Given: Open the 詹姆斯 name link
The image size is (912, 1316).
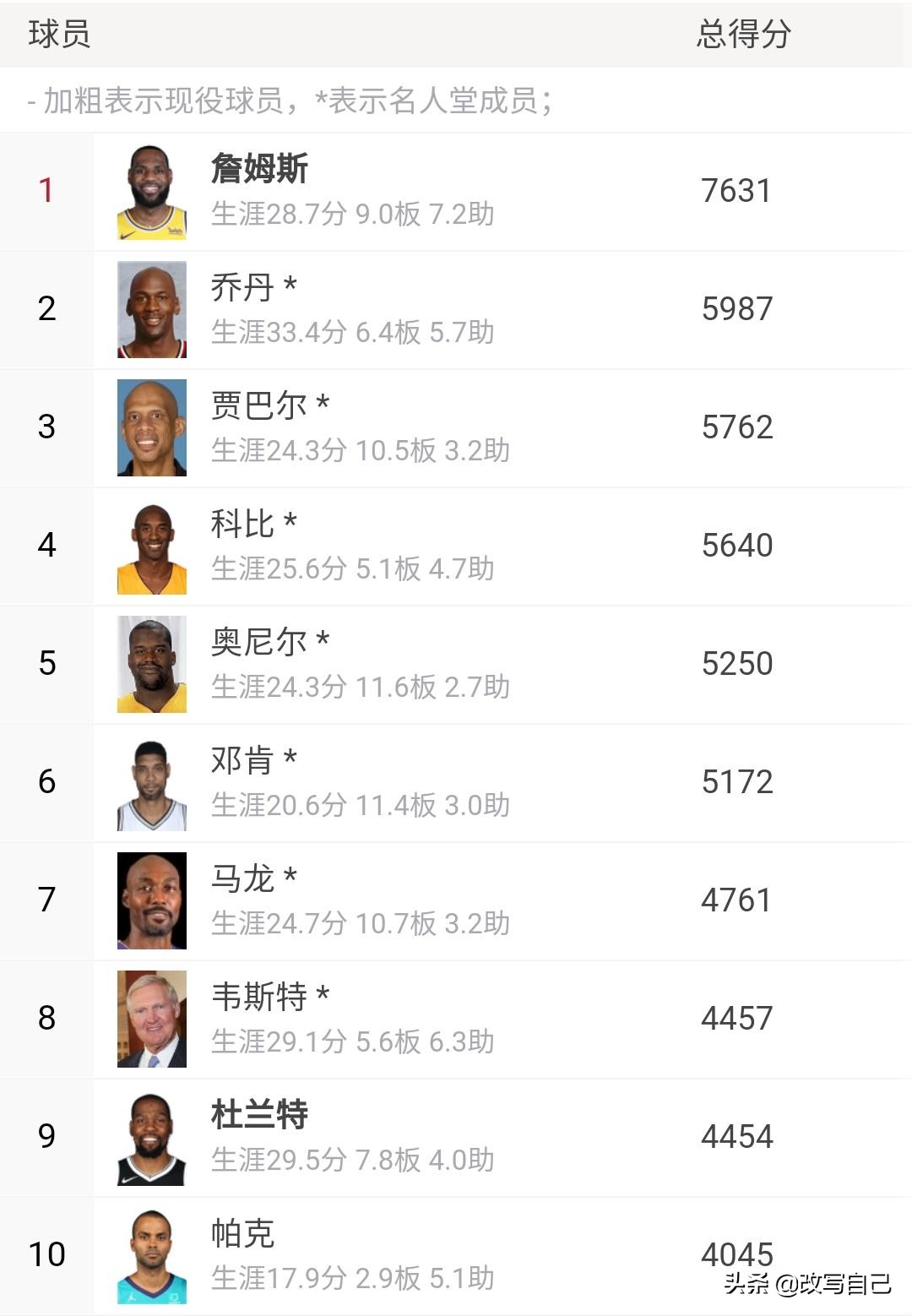Looking at the screenshot, I should point(259,168).
